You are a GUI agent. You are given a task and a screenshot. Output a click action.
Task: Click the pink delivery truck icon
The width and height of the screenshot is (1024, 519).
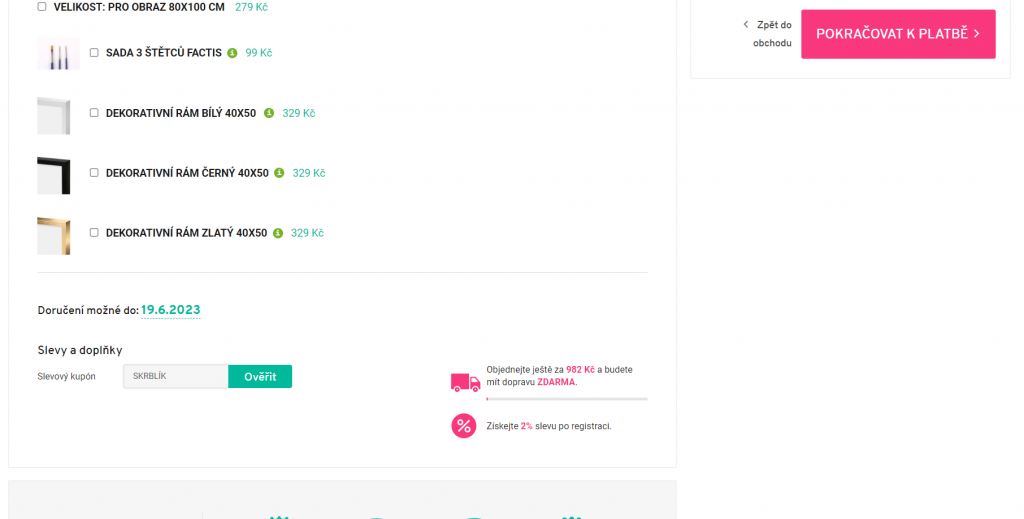465,383
